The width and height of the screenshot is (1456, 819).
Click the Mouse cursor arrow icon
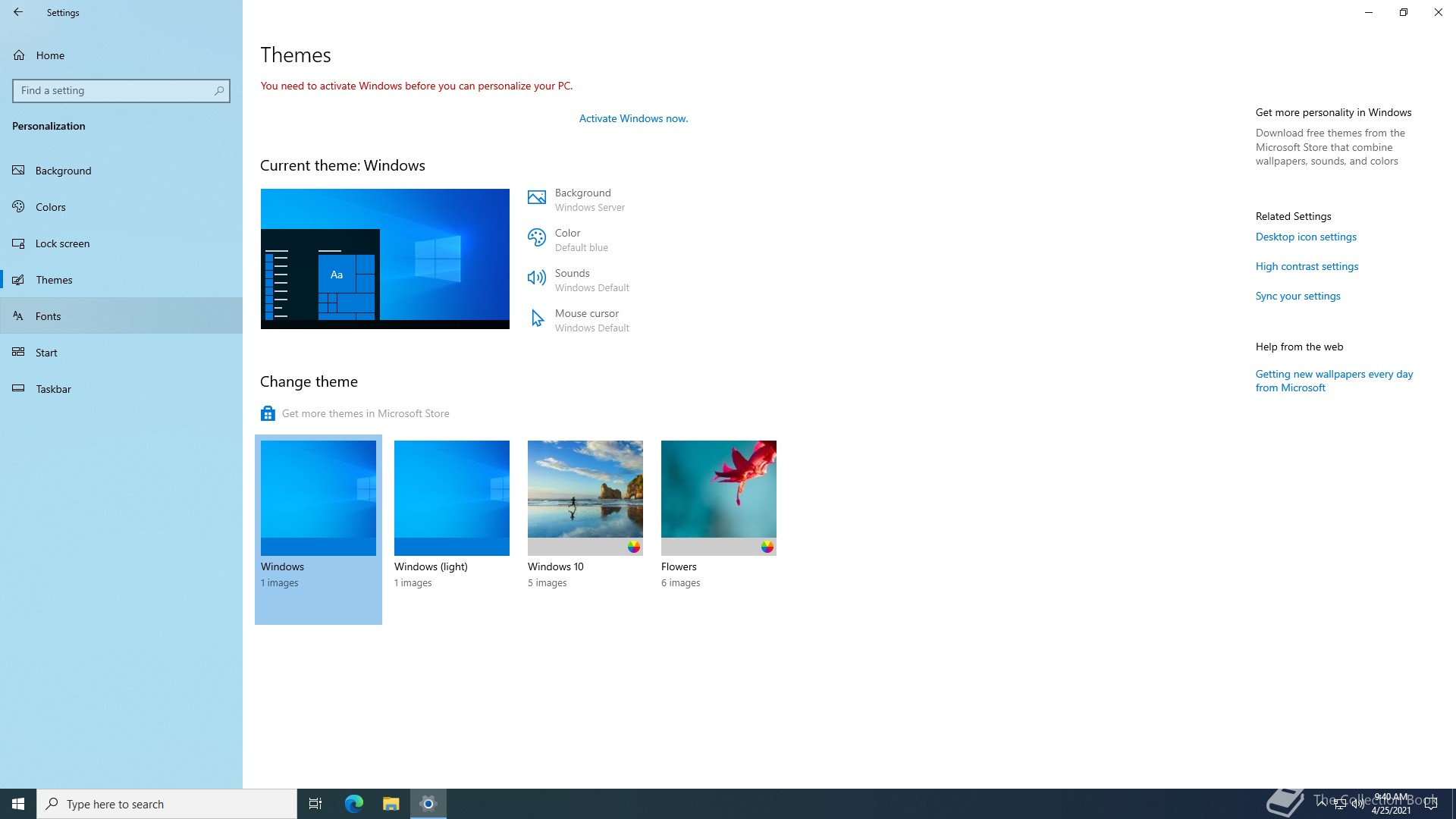point(537,318)
